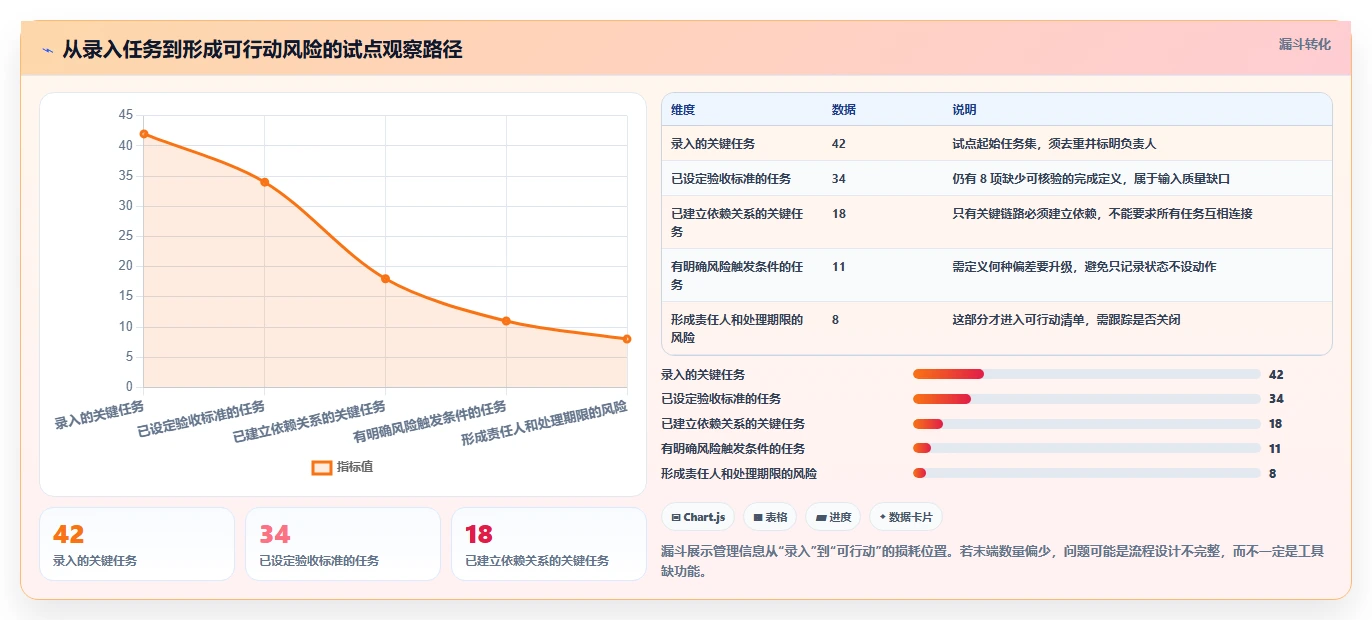Click the lightning icon beside the panel title
This screenshot has height=620, width=1372.
pos(47,50)
